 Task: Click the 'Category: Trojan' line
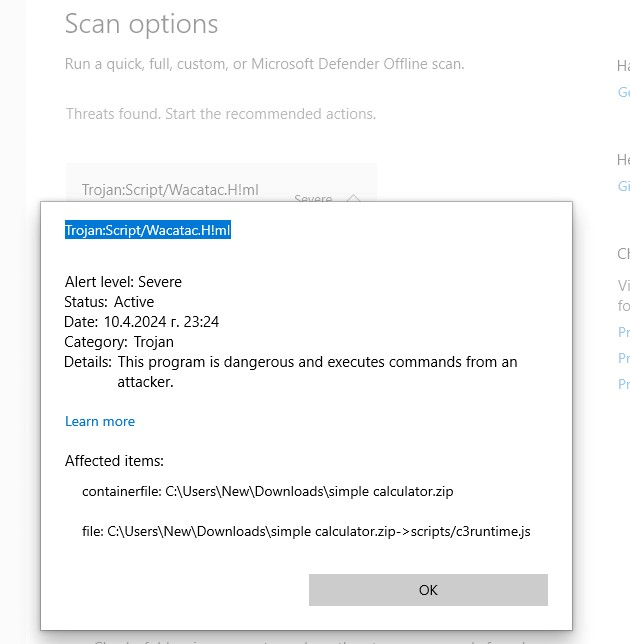coord(119,342)
